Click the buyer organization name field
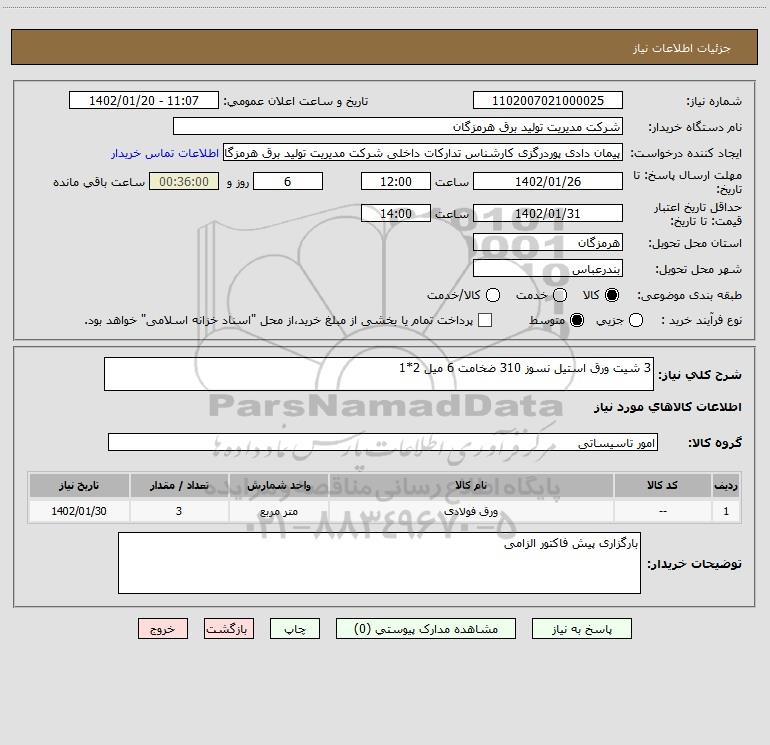Viewport: 770px width, 745px height. 398,127
